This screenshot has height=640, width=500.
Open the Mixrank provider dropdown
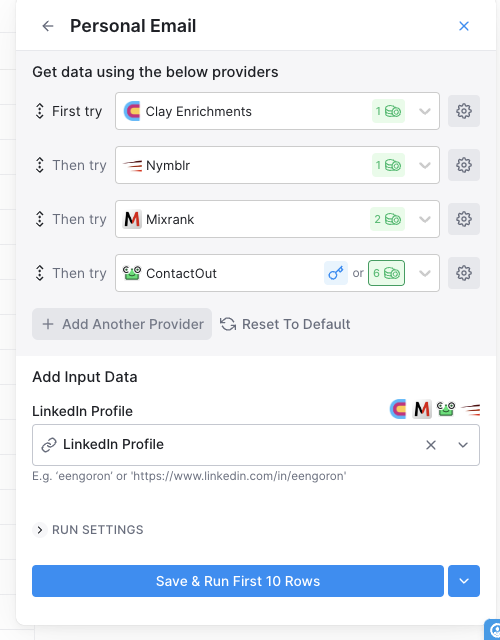coord(424,219)
